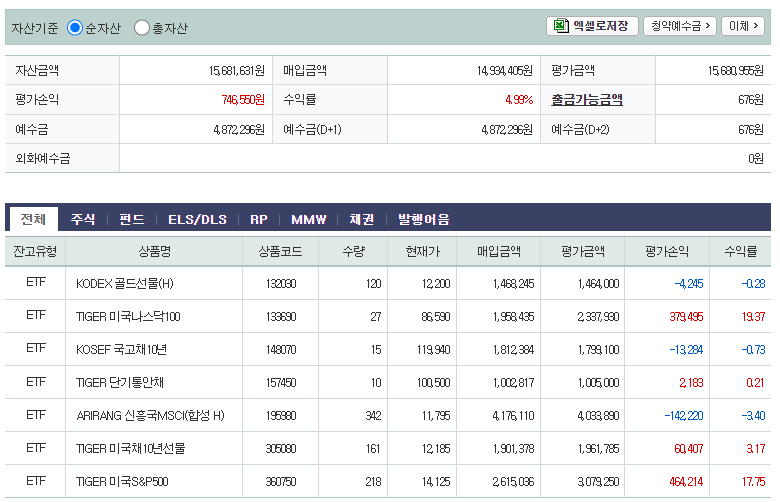Click the 이체 button

pos(743,26)
